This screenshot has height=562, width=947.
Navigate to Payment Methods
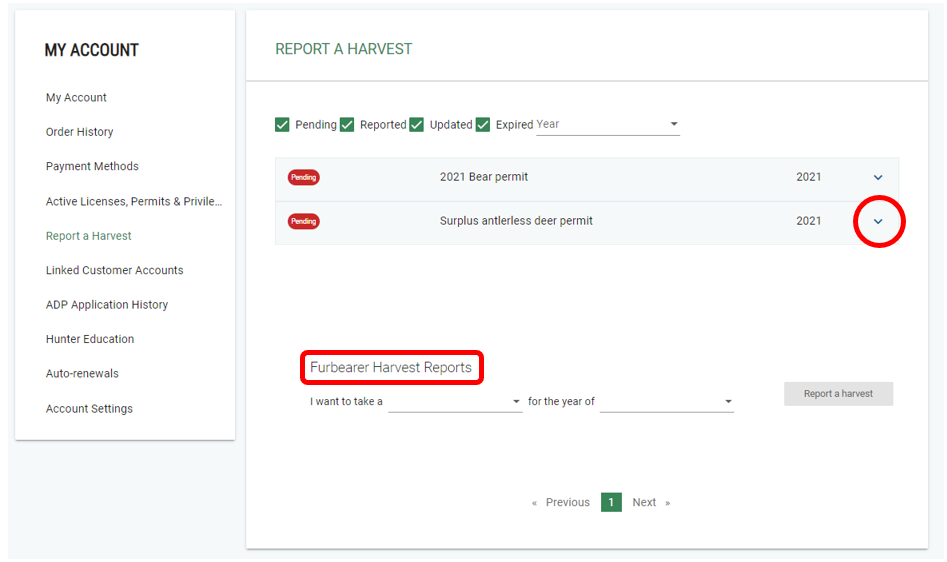coord(92,167)
